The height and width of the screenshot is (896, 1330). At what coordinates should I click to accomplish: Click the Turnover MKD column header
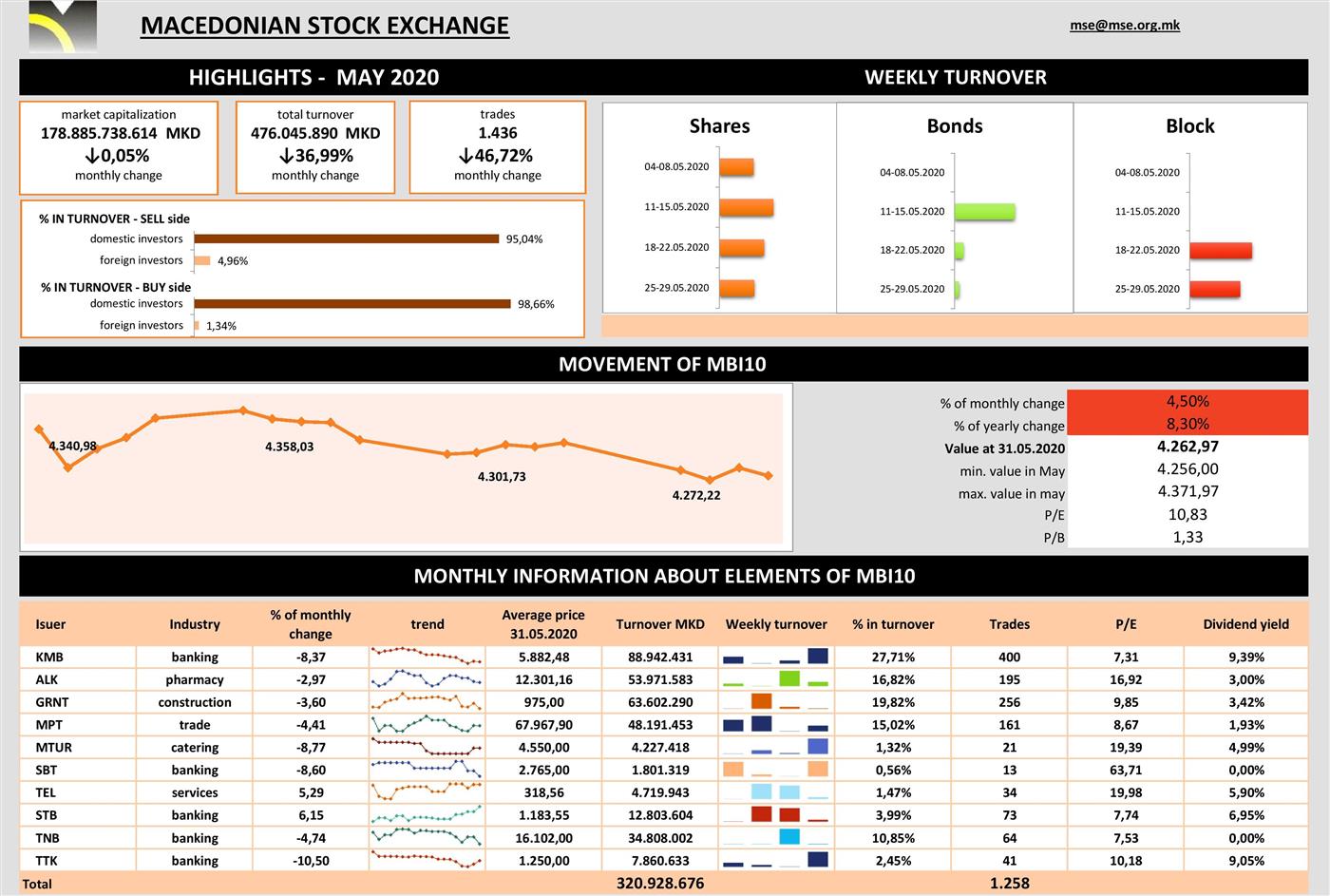click(660, 624)
